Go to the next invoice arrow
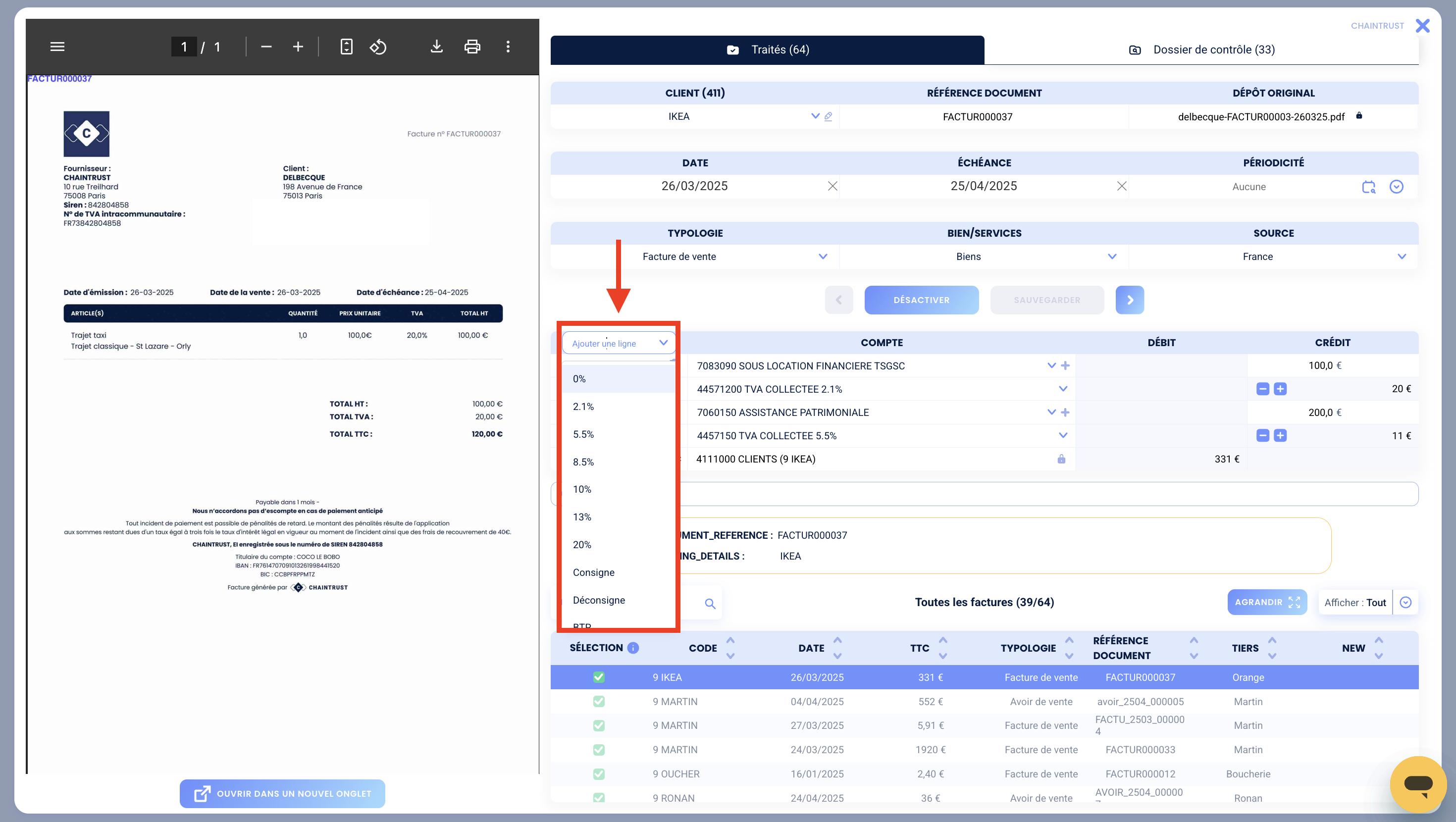 click(1129, 300)
